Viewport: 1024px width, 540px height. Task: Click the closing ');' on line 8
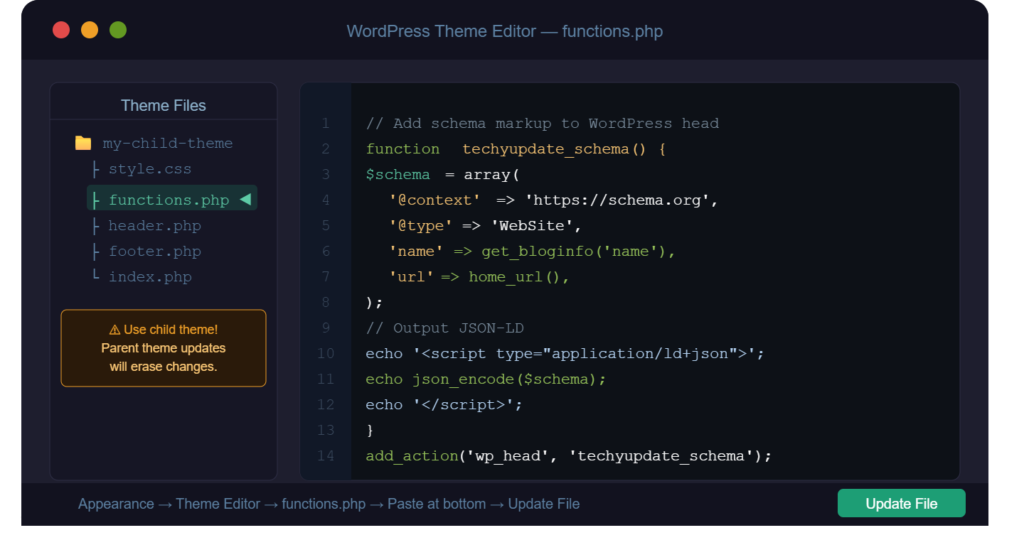click(374, 302)
